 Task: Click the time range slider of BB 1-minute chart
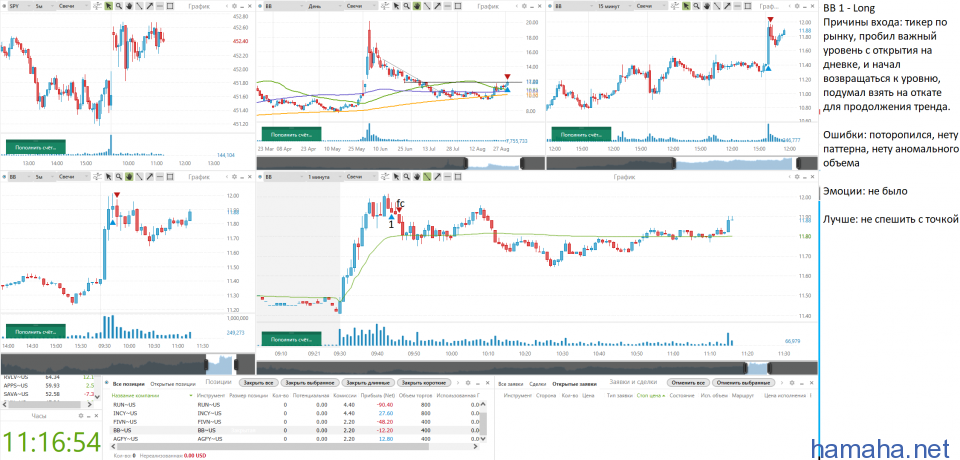coord(537,368)
